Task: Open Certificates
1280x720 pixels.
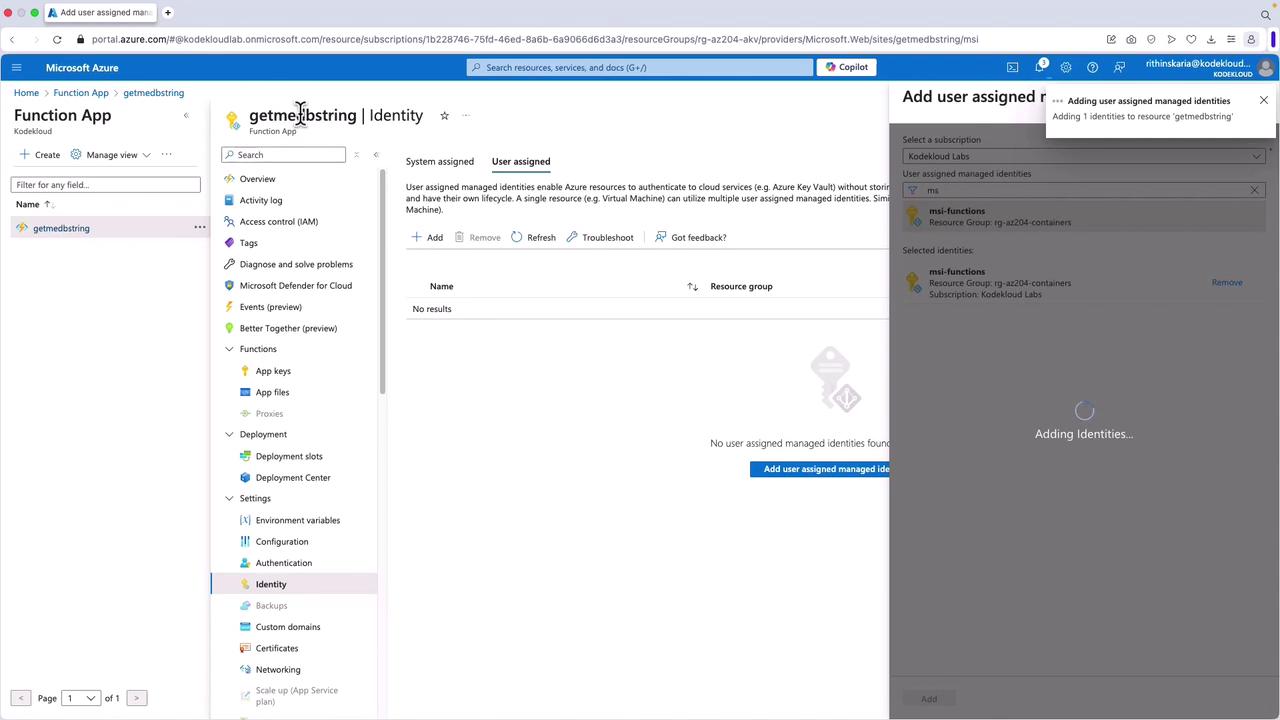Action: click(277, 648)
